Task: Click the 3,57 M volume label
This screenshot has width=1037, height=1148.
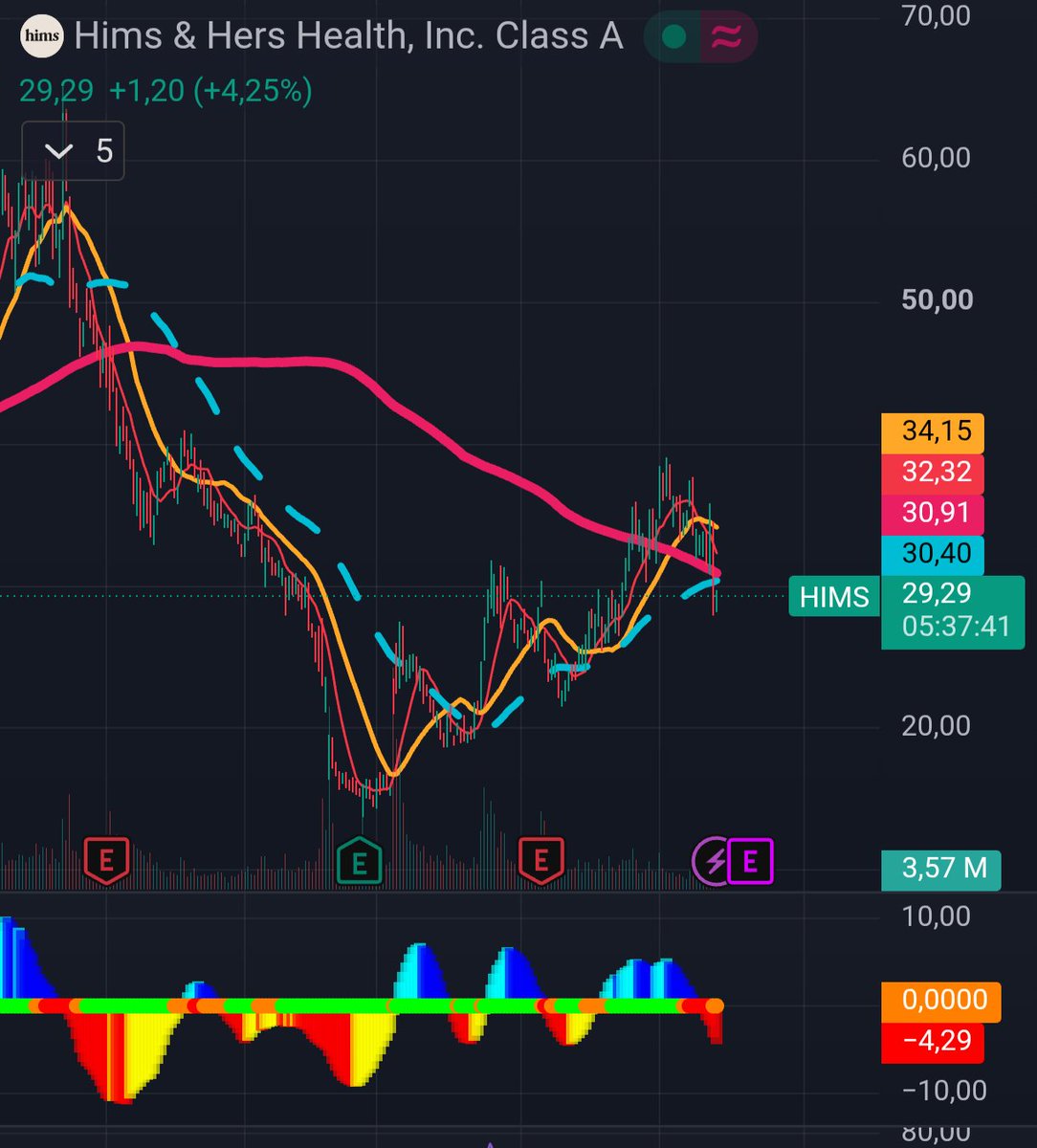Action: 940,870
